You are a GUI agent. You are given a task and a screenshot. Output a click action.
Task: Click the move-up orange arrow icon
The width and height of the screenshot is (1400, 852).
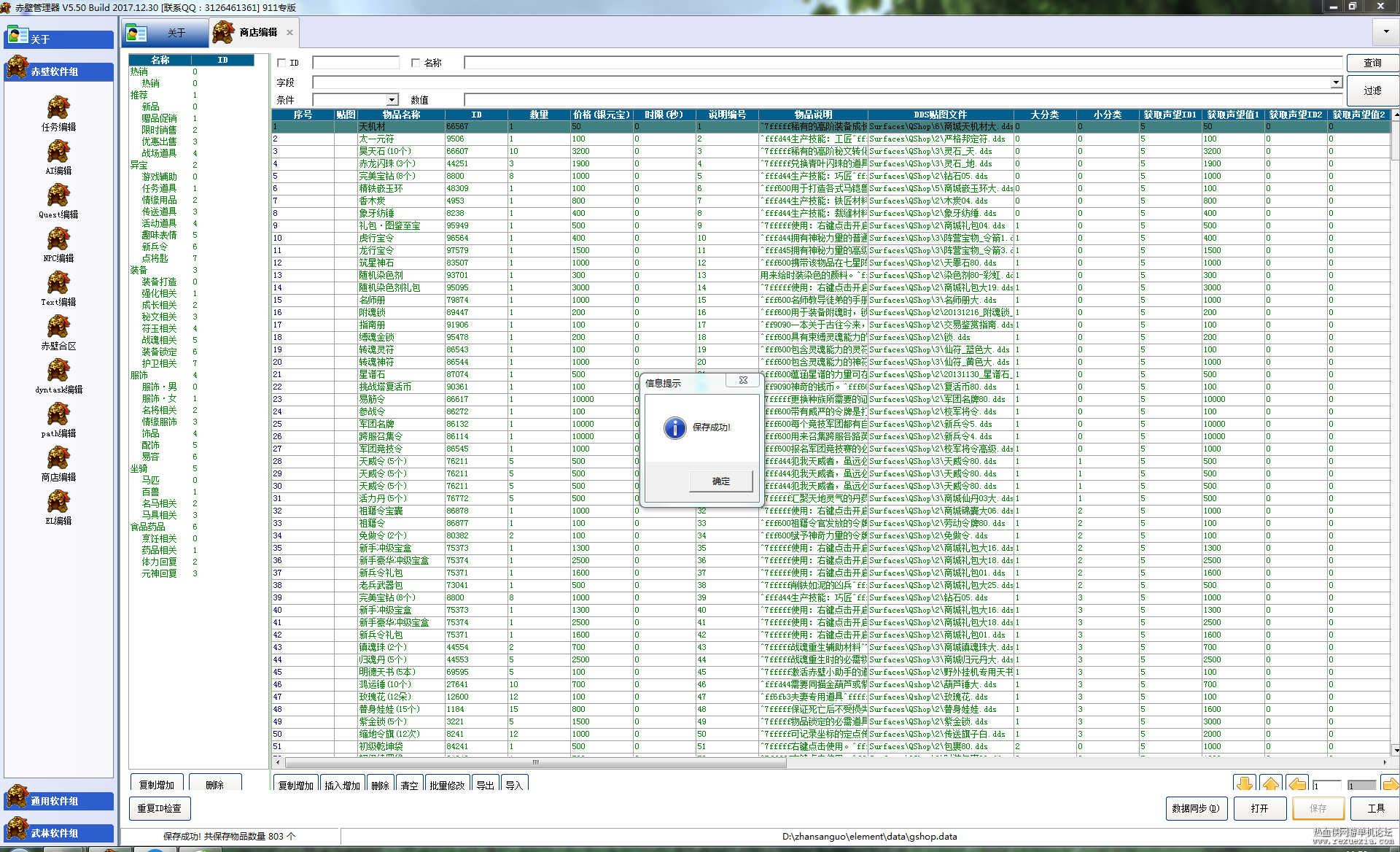pos(1271,784)
